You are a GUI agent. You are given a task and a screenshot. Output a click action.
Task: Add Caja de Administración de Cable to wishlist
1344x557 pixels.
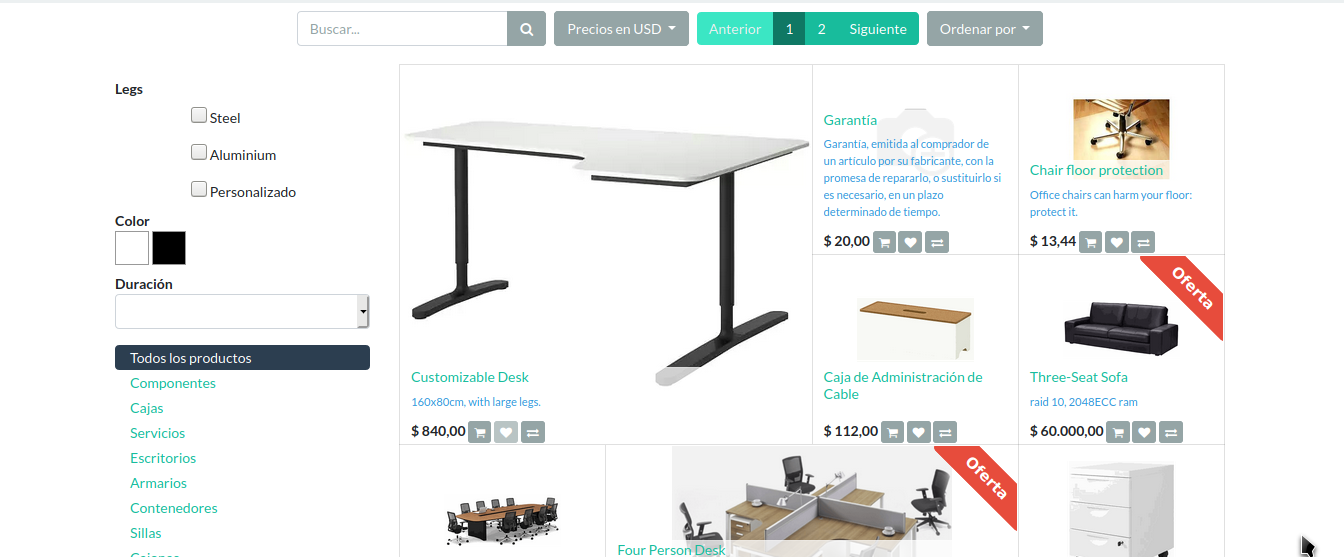[919, 432]
